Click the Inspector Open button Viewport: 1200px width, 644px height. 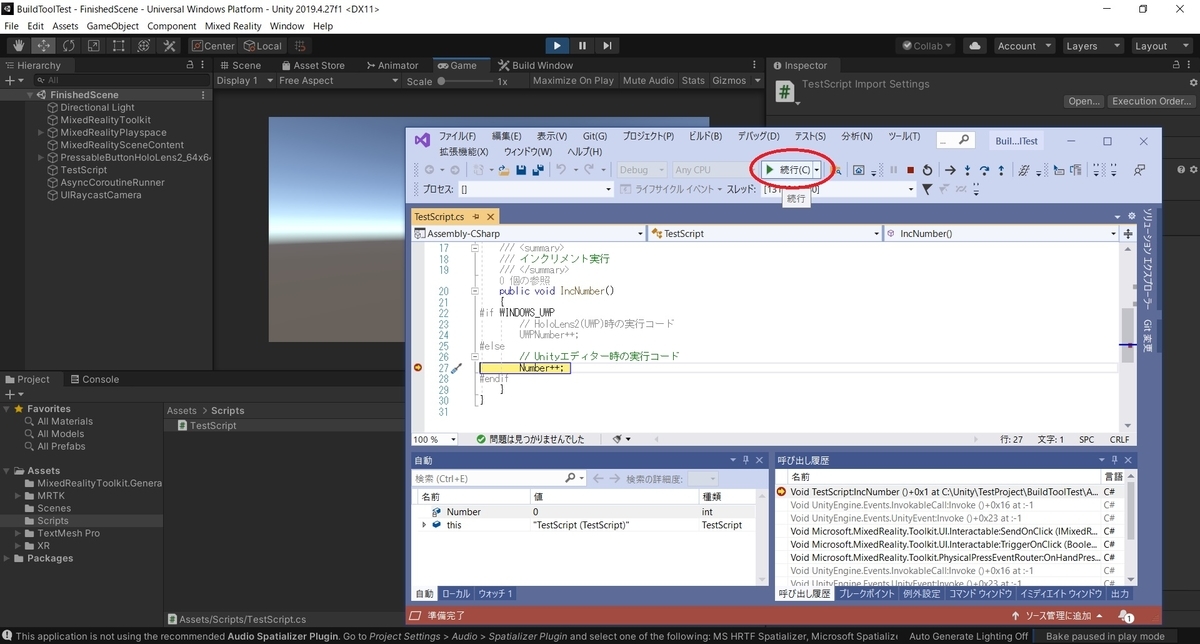coord(1084,101)
